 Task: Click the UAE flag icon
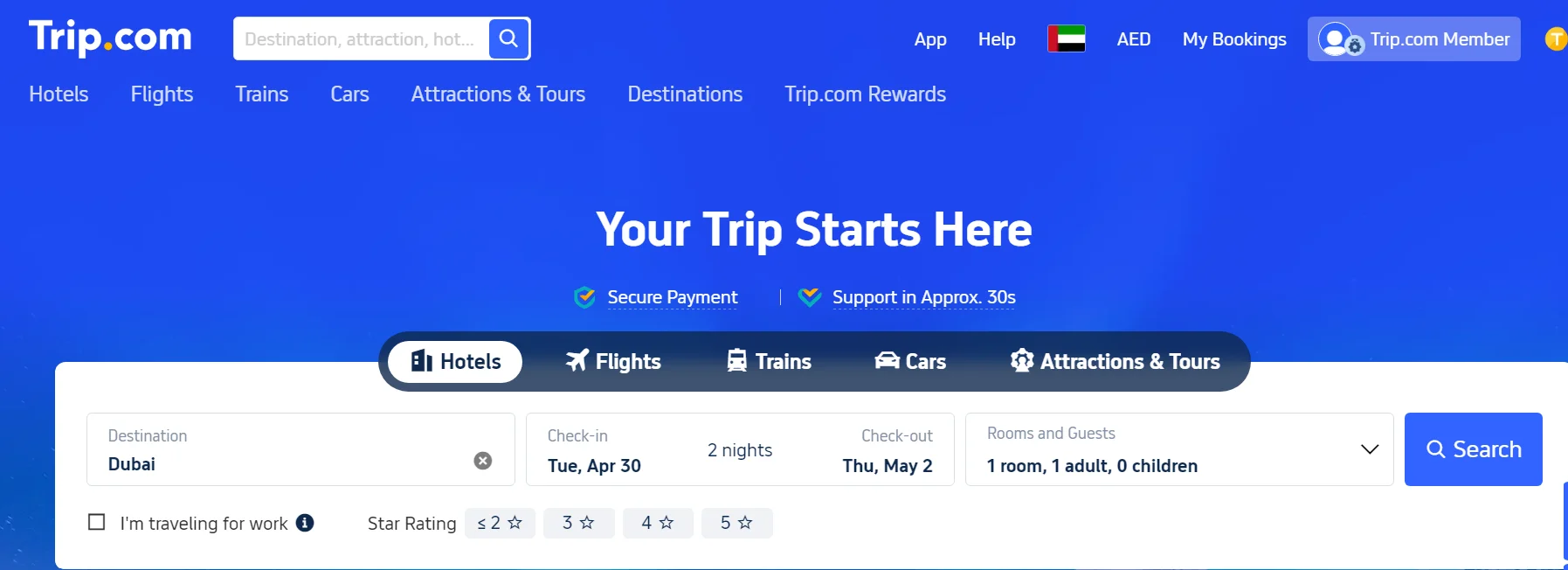click(1066, 38)
